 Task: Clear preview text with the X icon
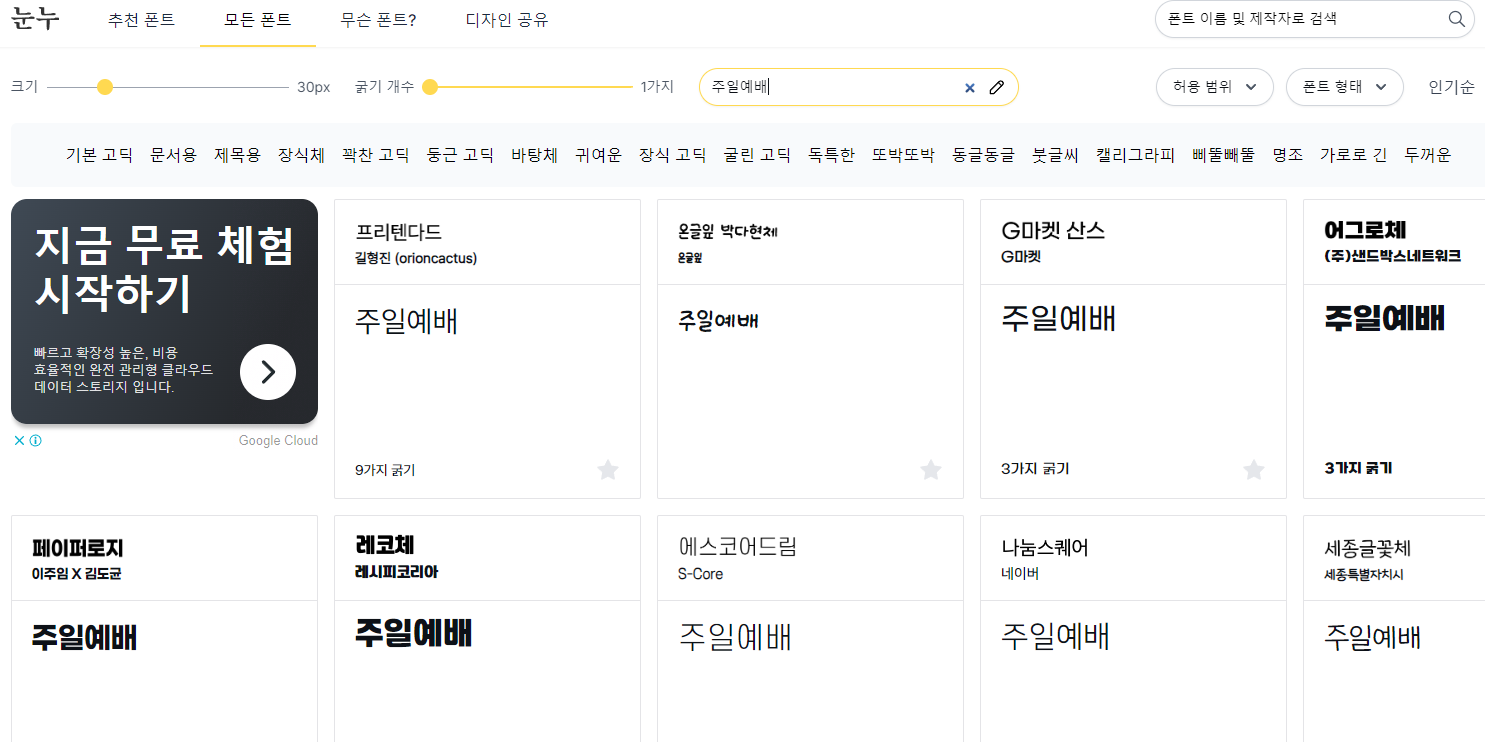(x=969, y=87)
